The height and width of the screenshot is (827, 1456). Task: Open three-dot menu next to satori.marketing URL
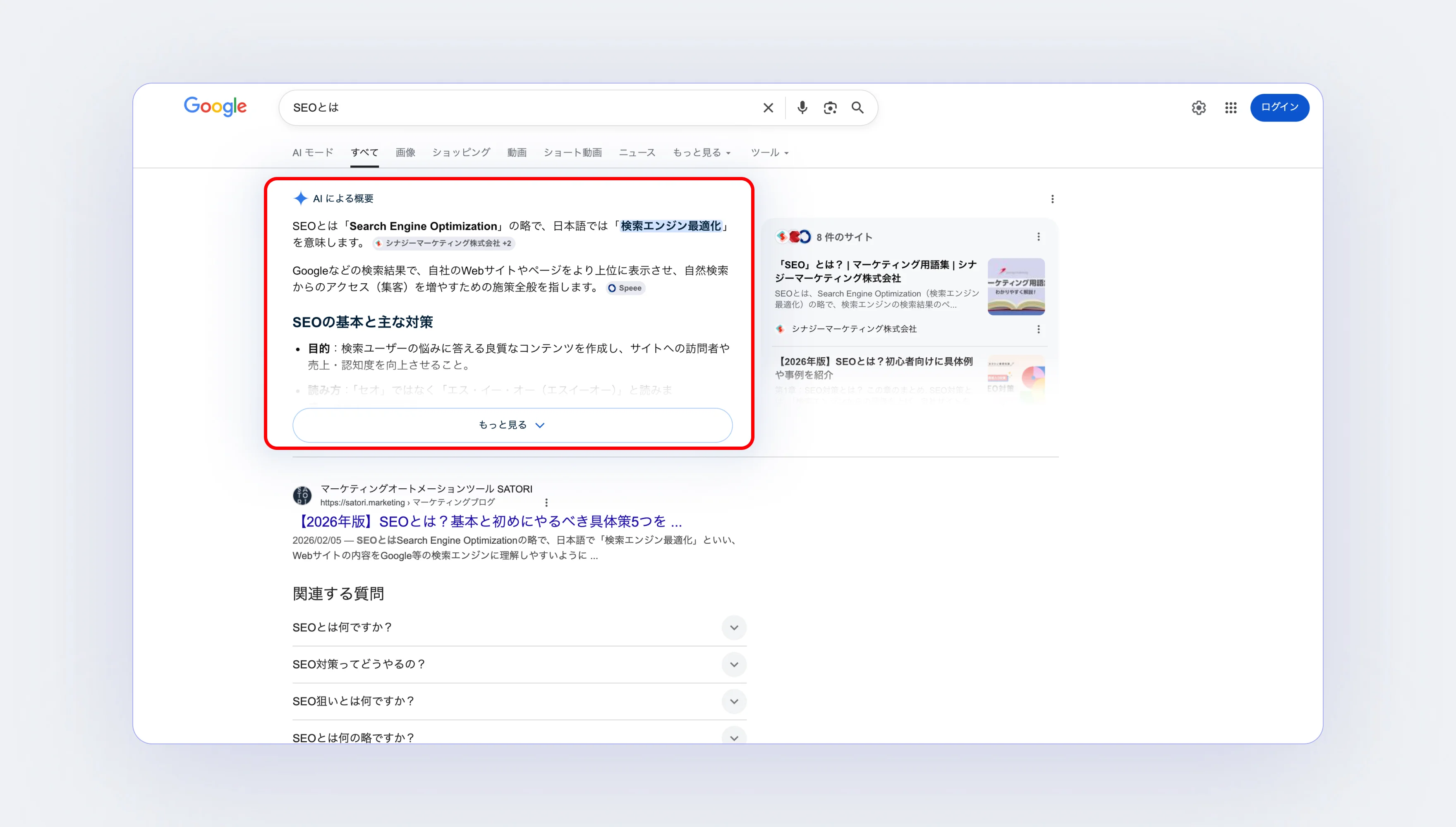coord(546,503)
